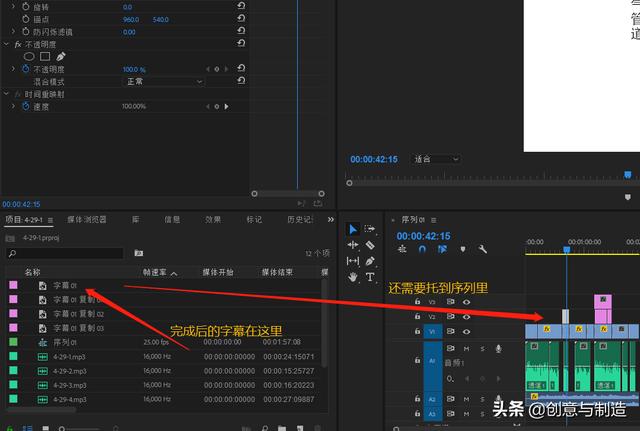Select the Razor tool
This screenshot has width=640, height=431.
coord(370,245)
